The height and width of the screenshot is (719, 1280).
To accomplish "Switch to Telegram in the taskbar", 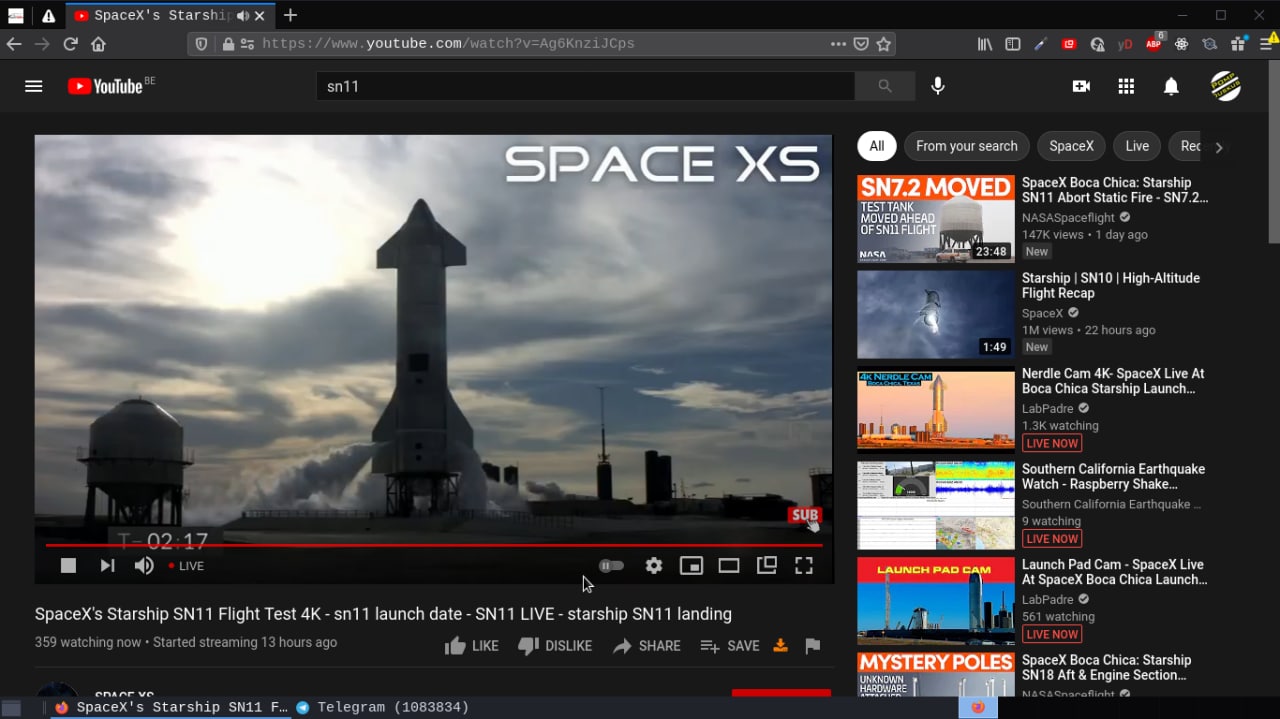I will click(382, 707).
